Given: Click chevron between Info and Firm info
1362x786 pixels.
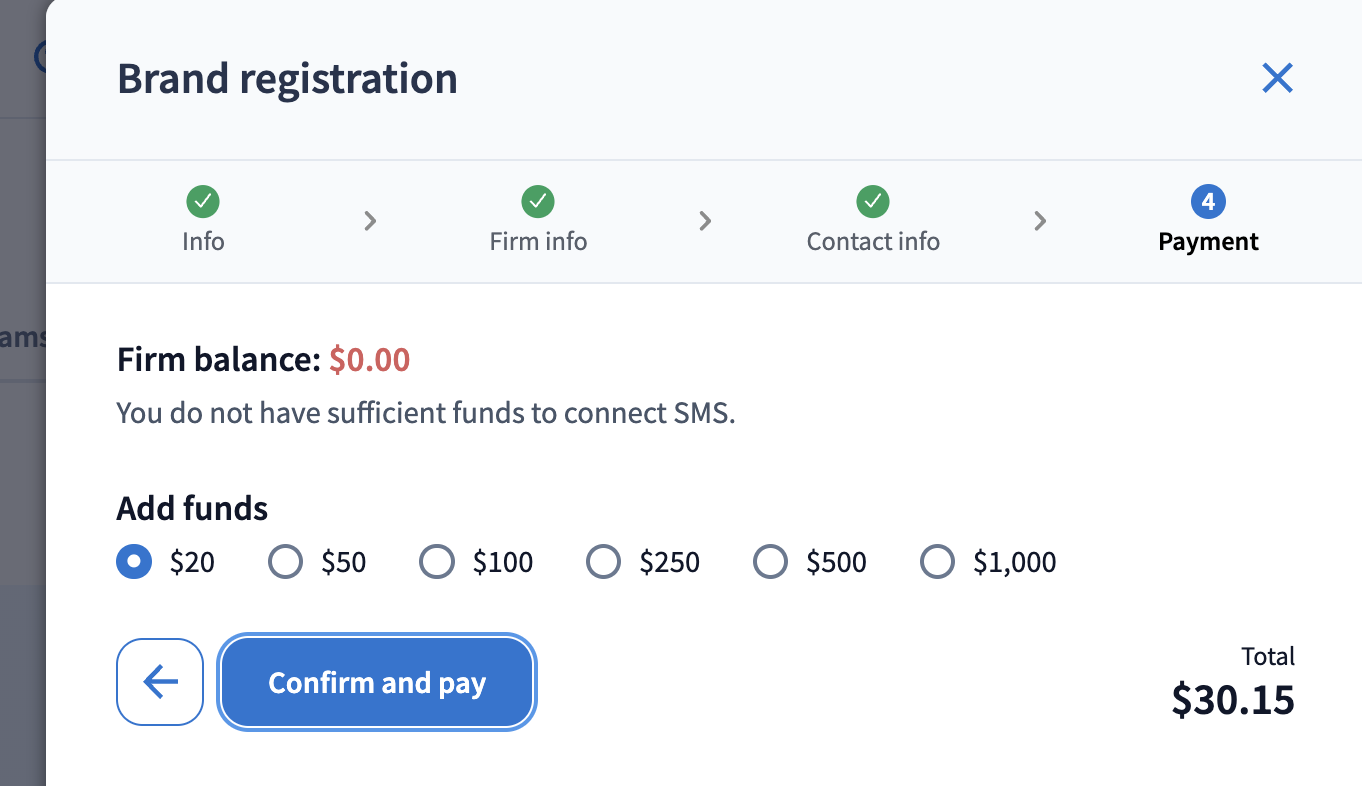Looking at the screenshot, I should (x=370, y=221).
